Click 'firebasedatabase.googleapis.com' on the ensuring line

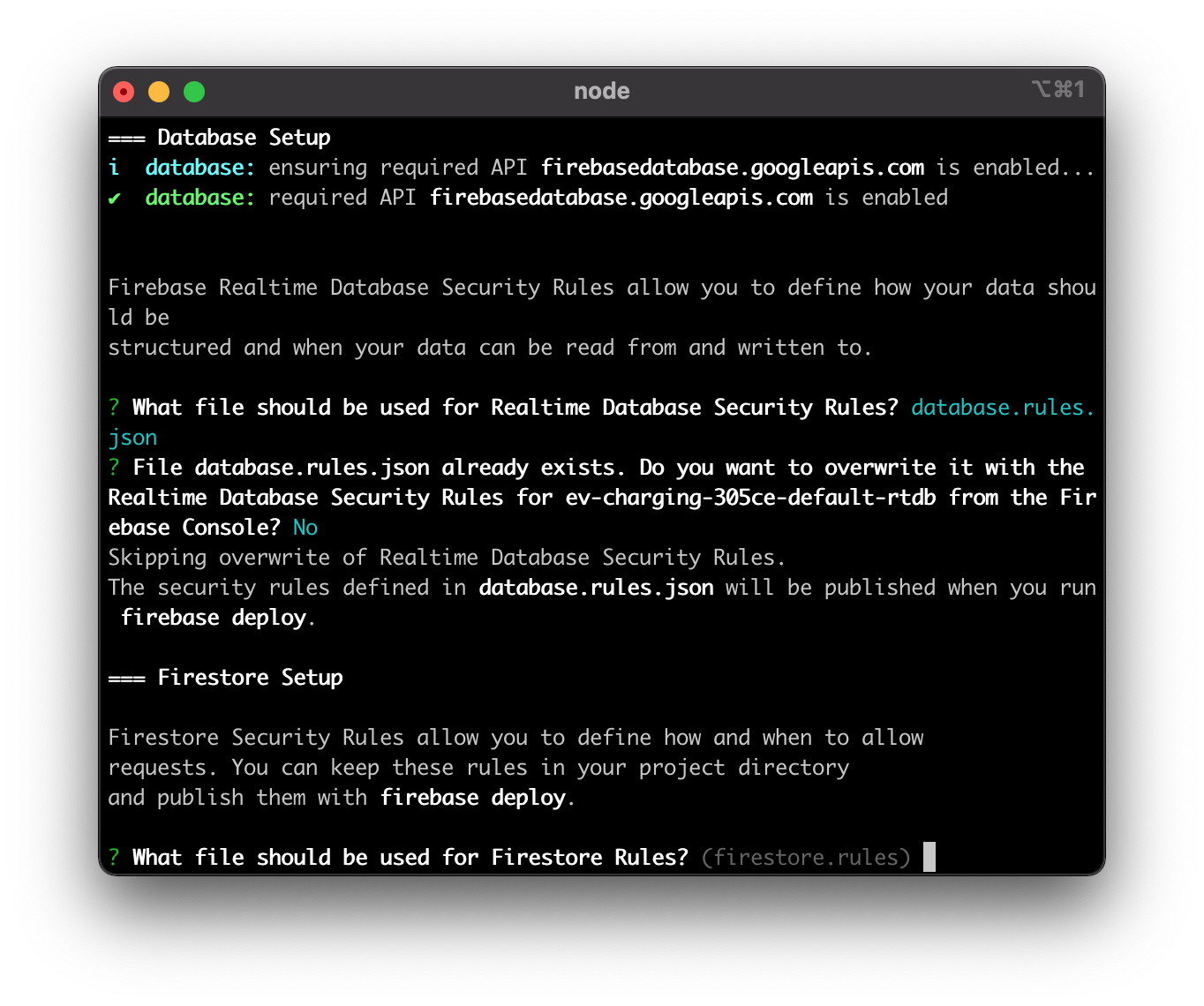pyautogui.click(x=733, y=168)
